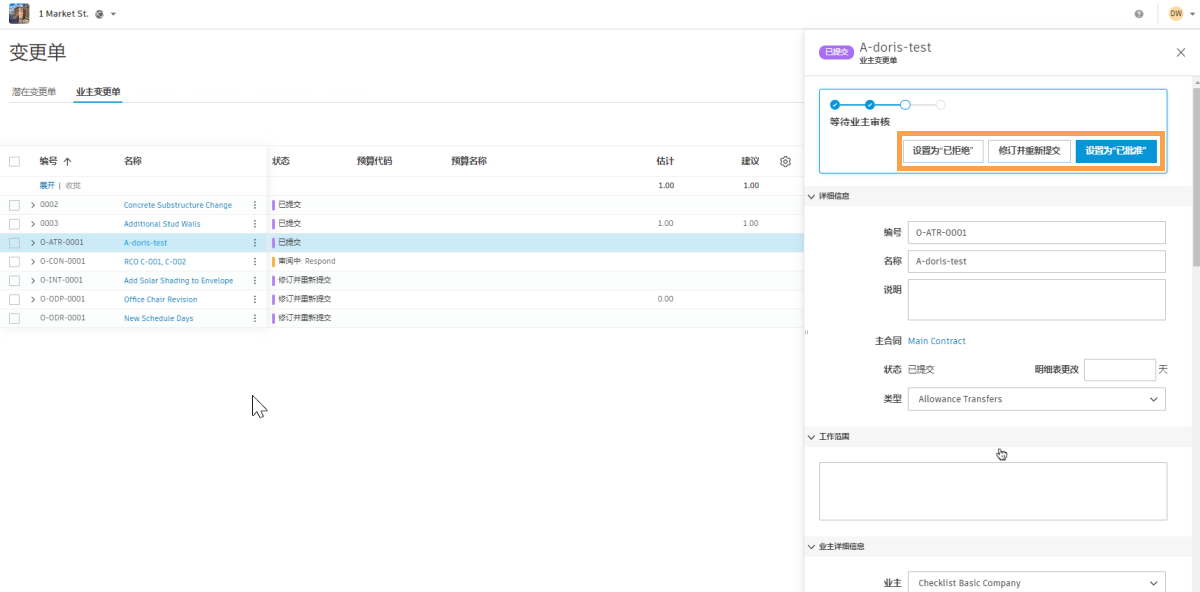Screen dimensions: 1200x592
Task: Expand row O-CON-0001 chevron
Action: (x=33, y=262)
